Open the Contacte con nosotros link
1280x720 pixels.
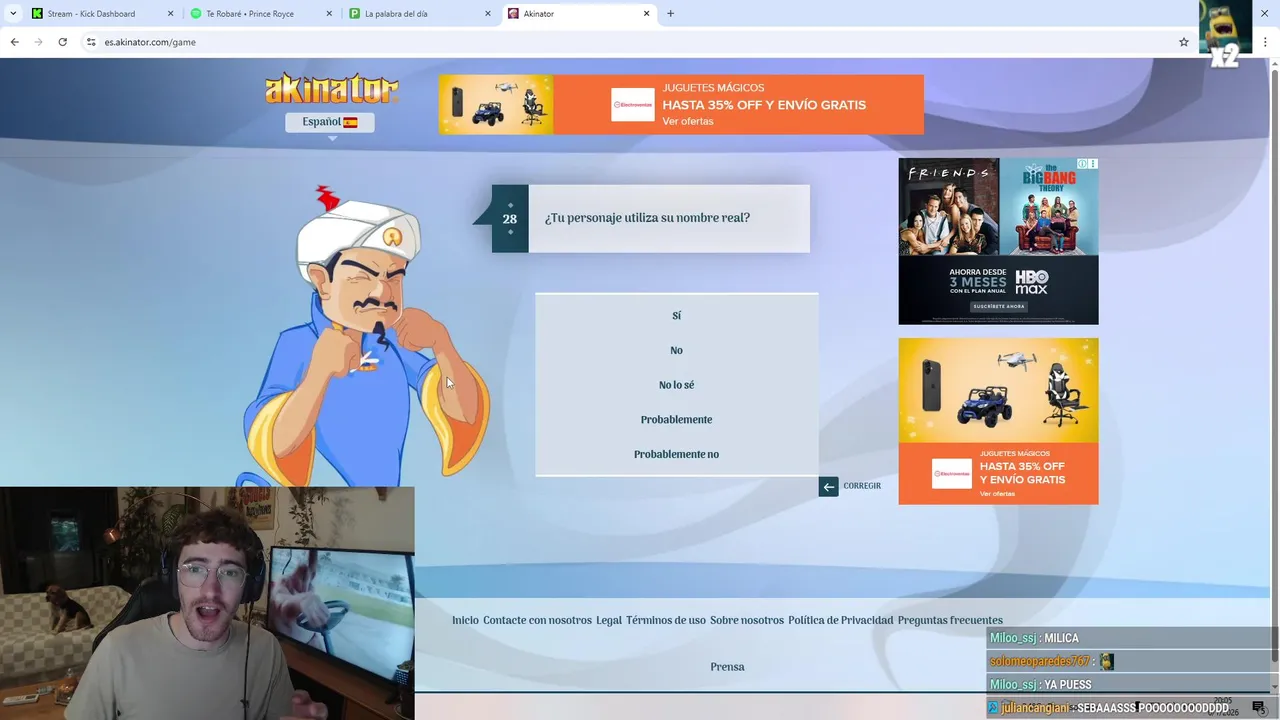[x=537, y=620]
